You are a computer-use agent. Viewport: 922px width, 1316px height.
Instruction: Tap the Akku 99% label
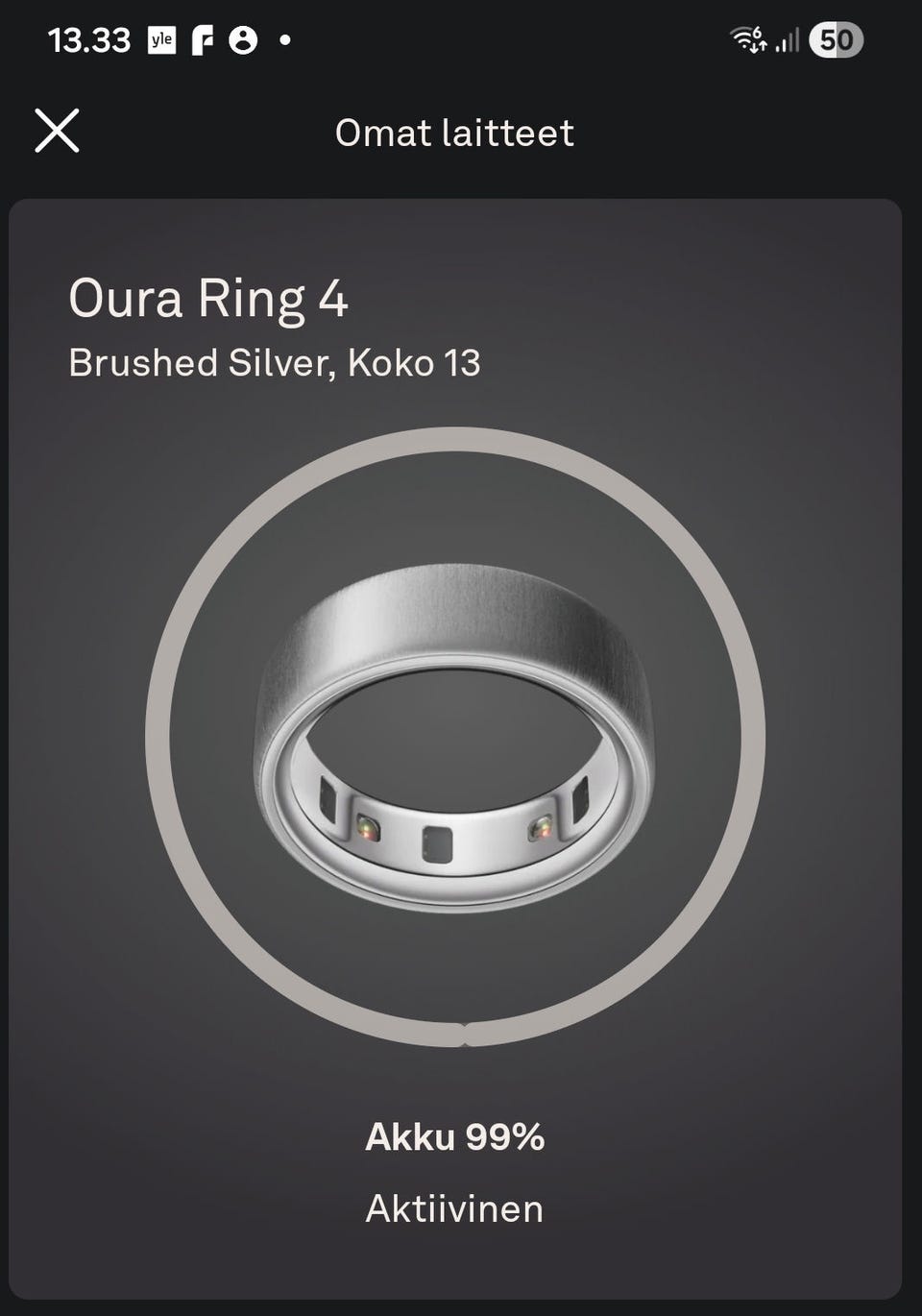pyautogui.click(x=455, y=1137)
